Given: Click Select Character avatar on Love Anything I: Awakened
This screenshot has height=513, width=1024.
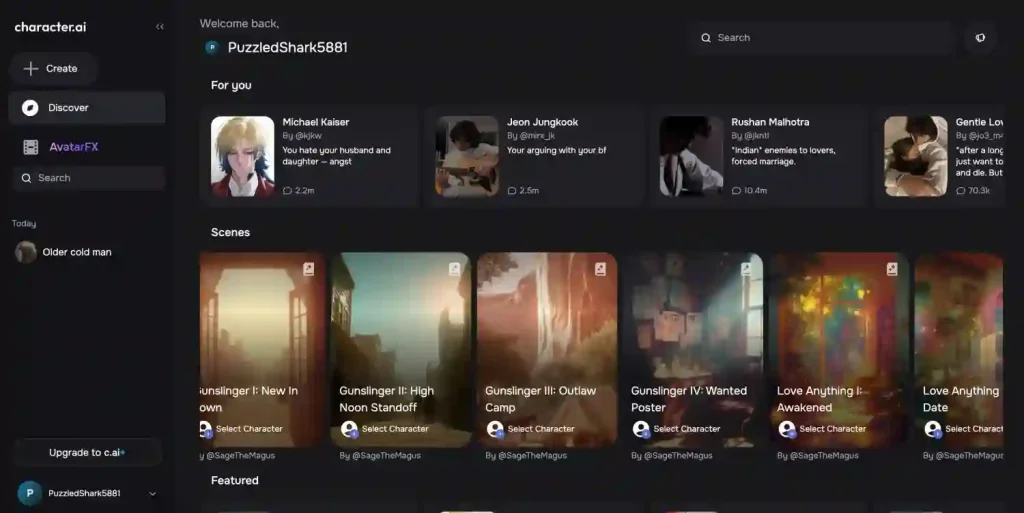Looking at the screenshot, I should point(787,429).
